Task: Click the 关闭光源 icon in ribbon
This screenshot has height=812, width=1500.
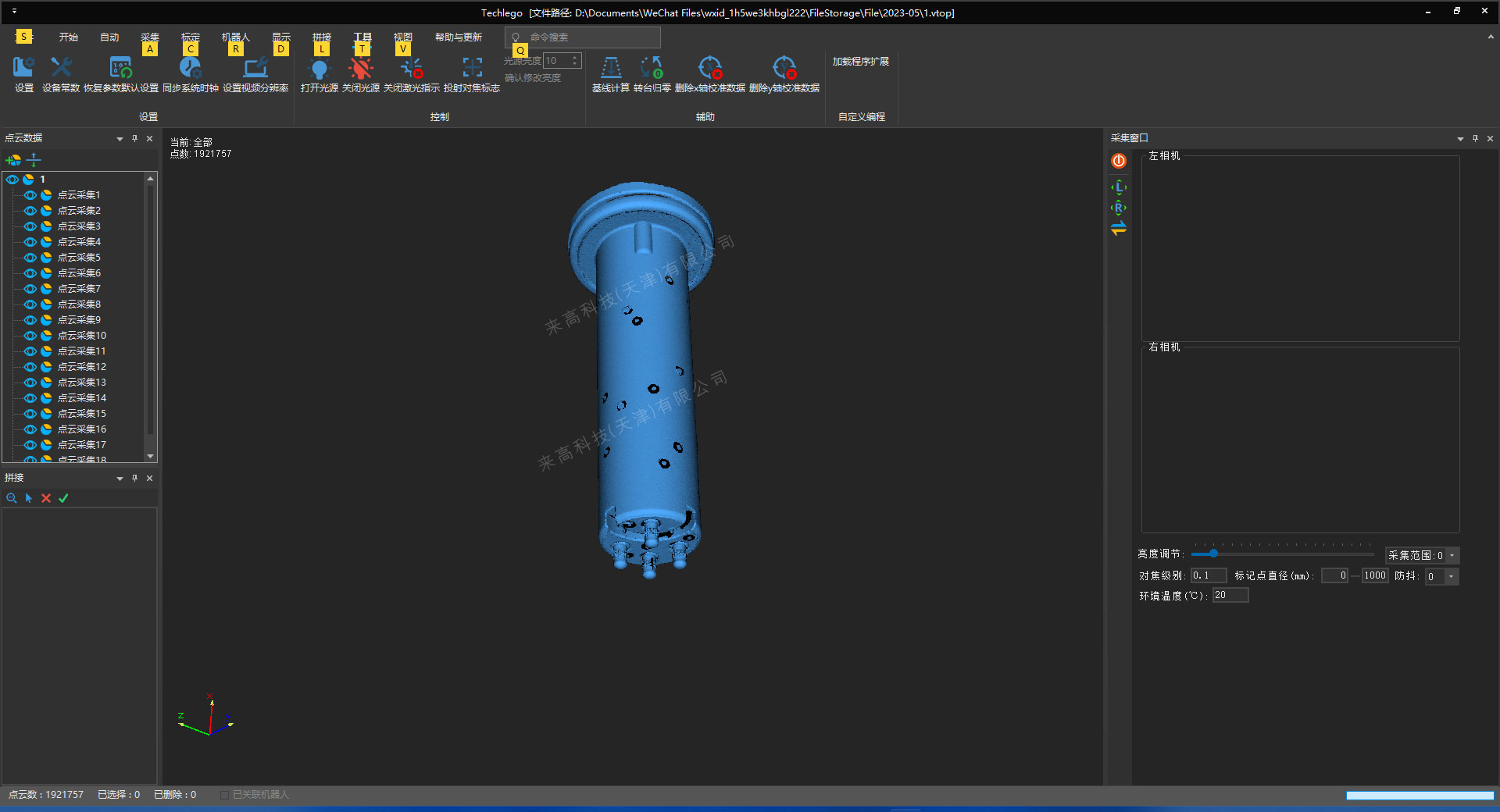Action: 360,69
